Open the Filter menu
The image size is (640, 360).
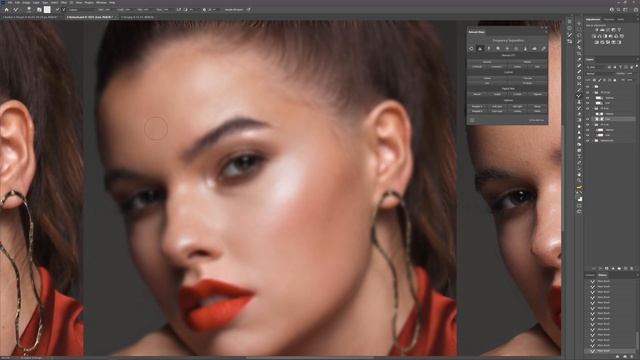[64, 2]
